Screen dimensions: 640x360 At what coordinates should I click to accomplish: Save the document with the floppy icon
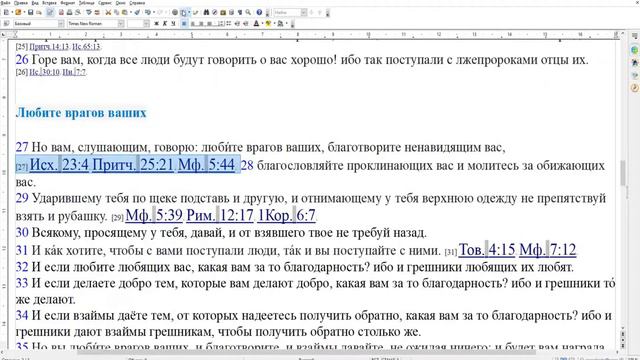31,13
